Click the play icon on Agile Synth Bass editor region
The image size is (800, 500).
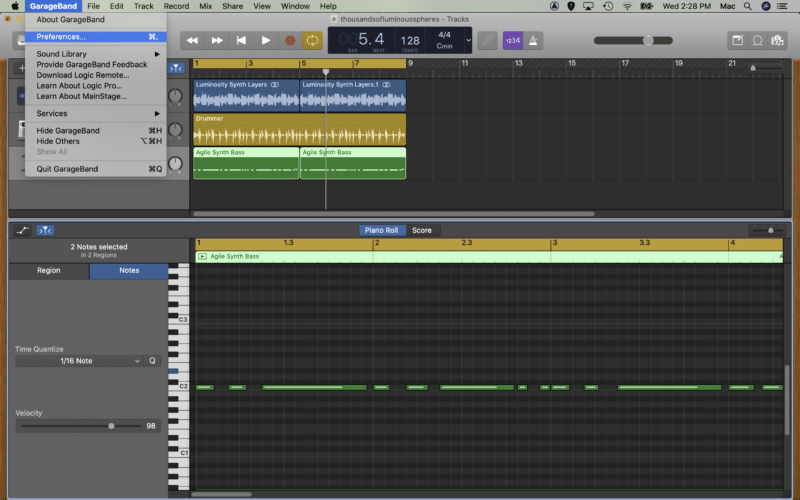click(x=202, y=256)
